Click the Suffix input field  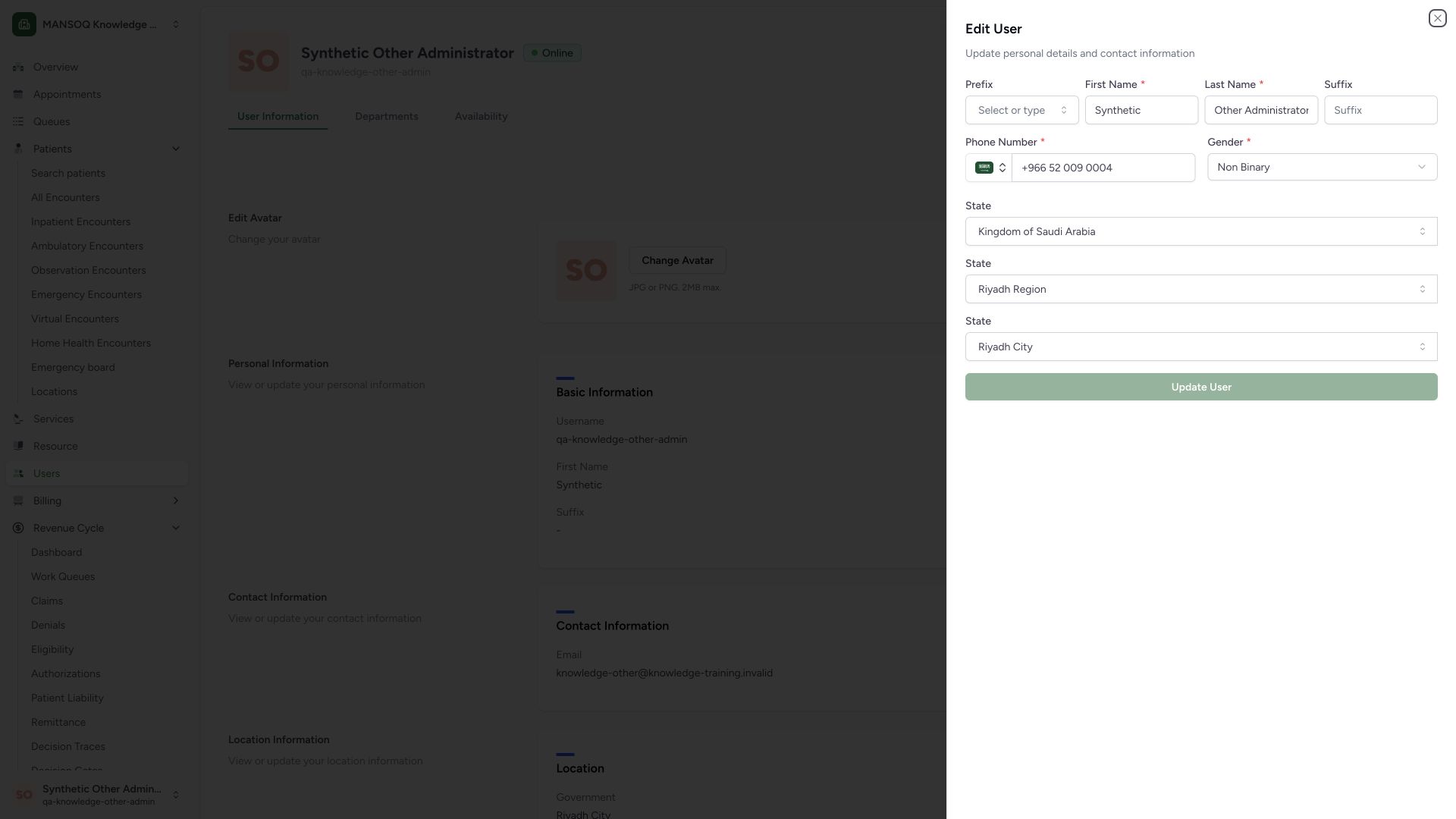click(1380, 110)
